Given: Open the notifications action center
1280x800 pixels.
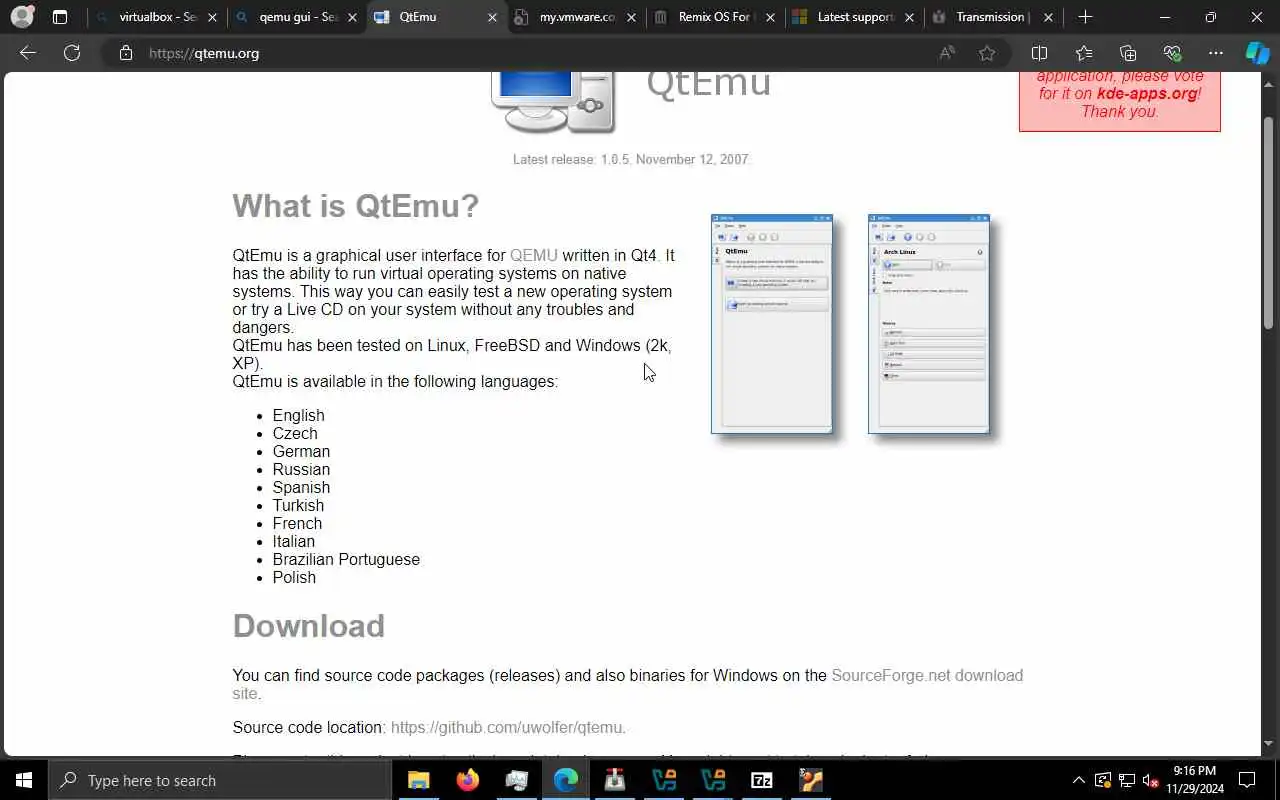Looking at the screenshot, I should (1247, 780).
